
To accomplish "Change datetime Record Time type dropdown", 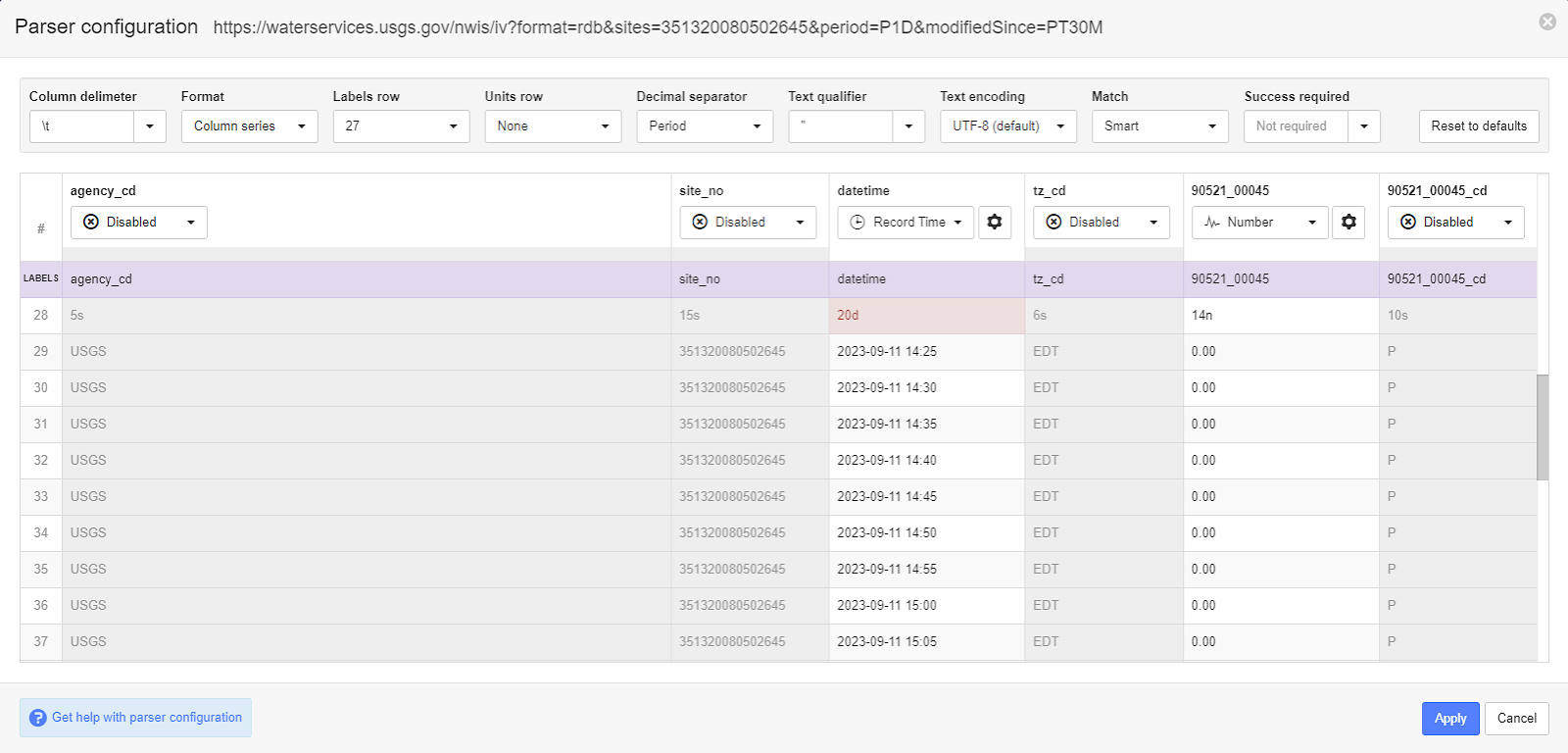I will [906, 223].
